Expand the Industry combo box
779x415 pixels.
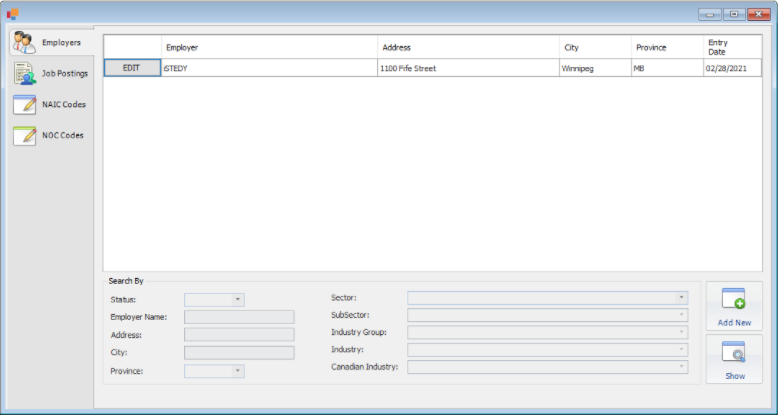coord(547,350)
